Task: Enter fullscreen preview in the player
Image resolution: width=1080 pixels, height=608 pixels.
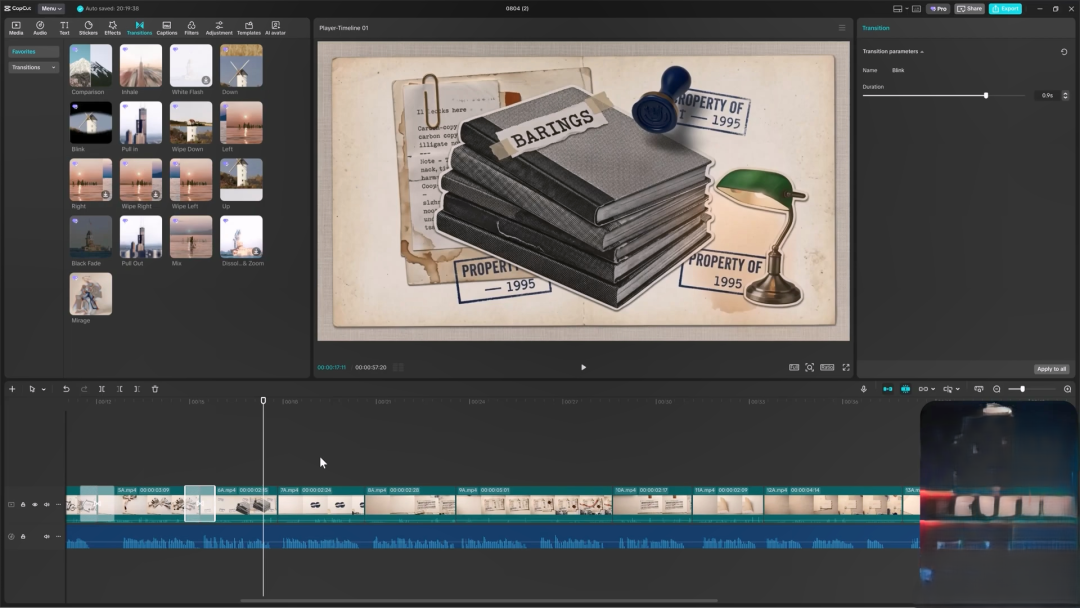Action: [x=846, y=368]
